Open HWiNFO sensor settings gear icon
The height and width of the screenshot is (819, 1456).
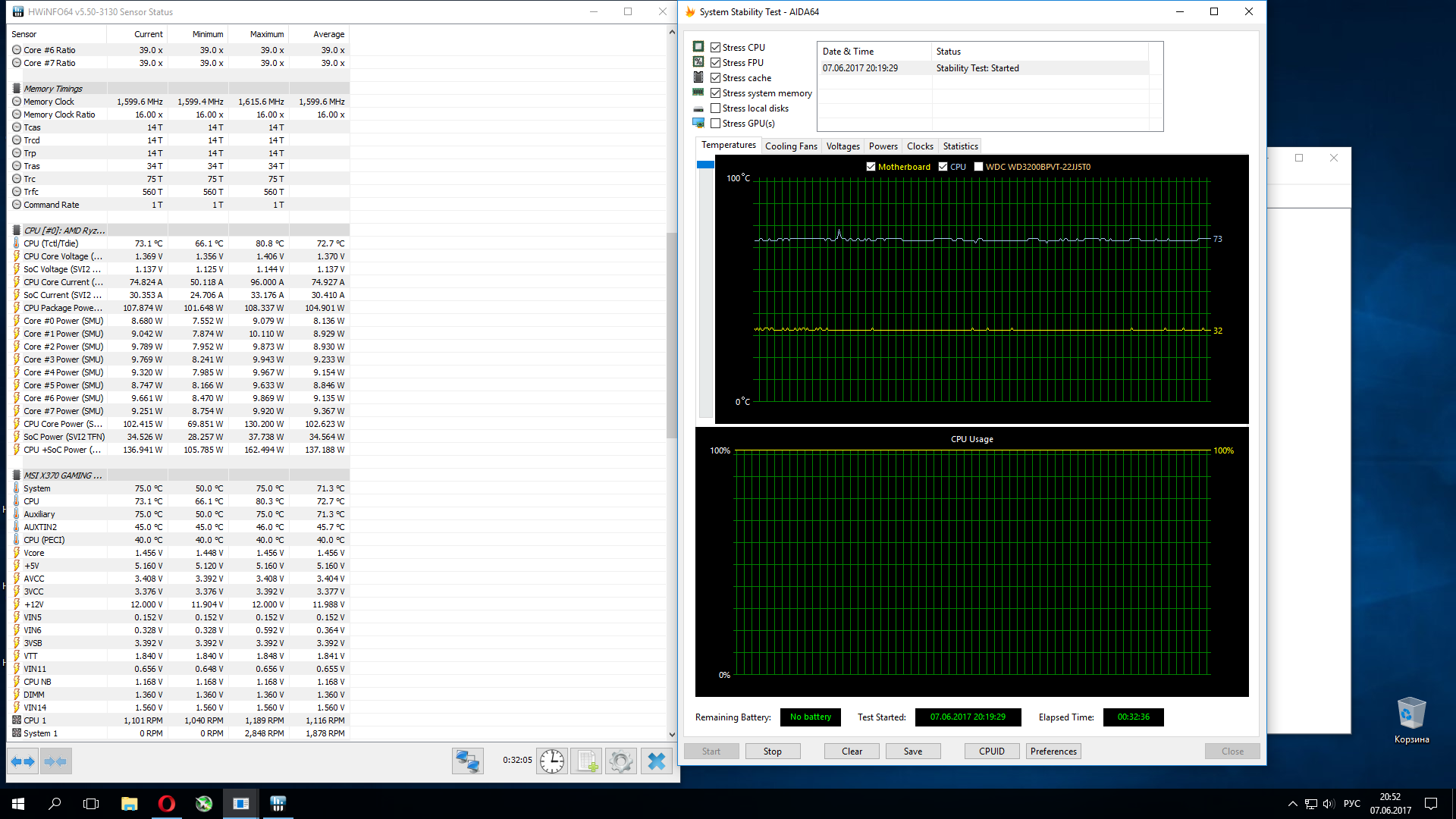(x=621, y=761)
